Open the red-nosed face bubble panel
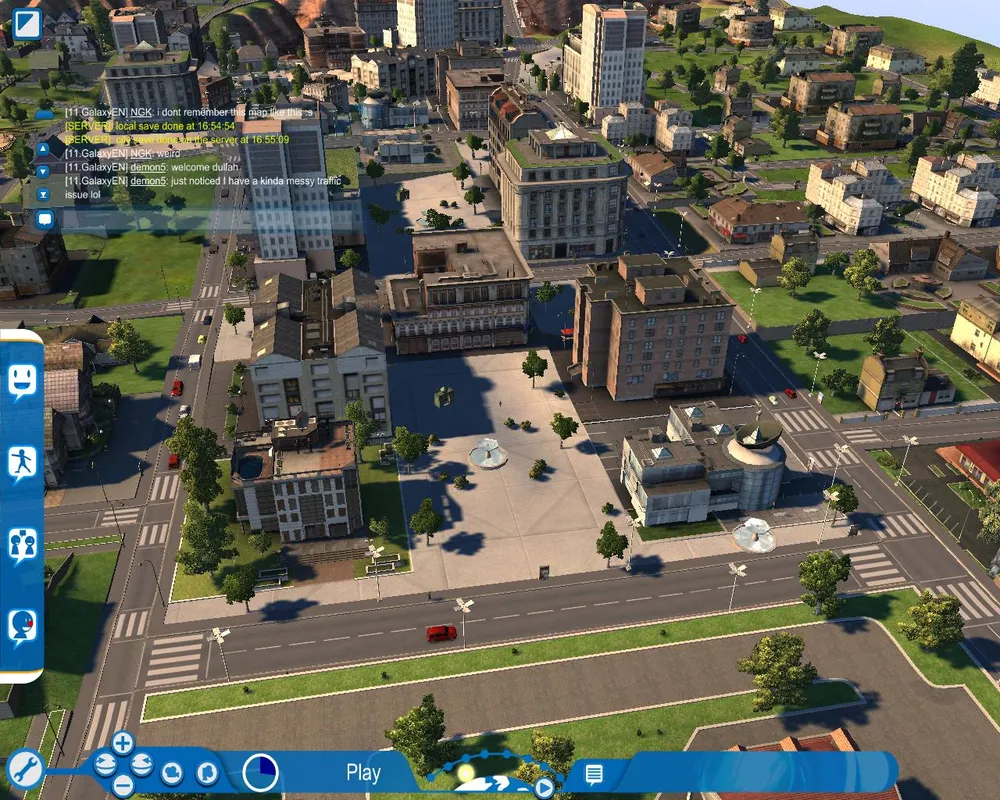Screen dimensions: 1000x800 click(23, 627)
